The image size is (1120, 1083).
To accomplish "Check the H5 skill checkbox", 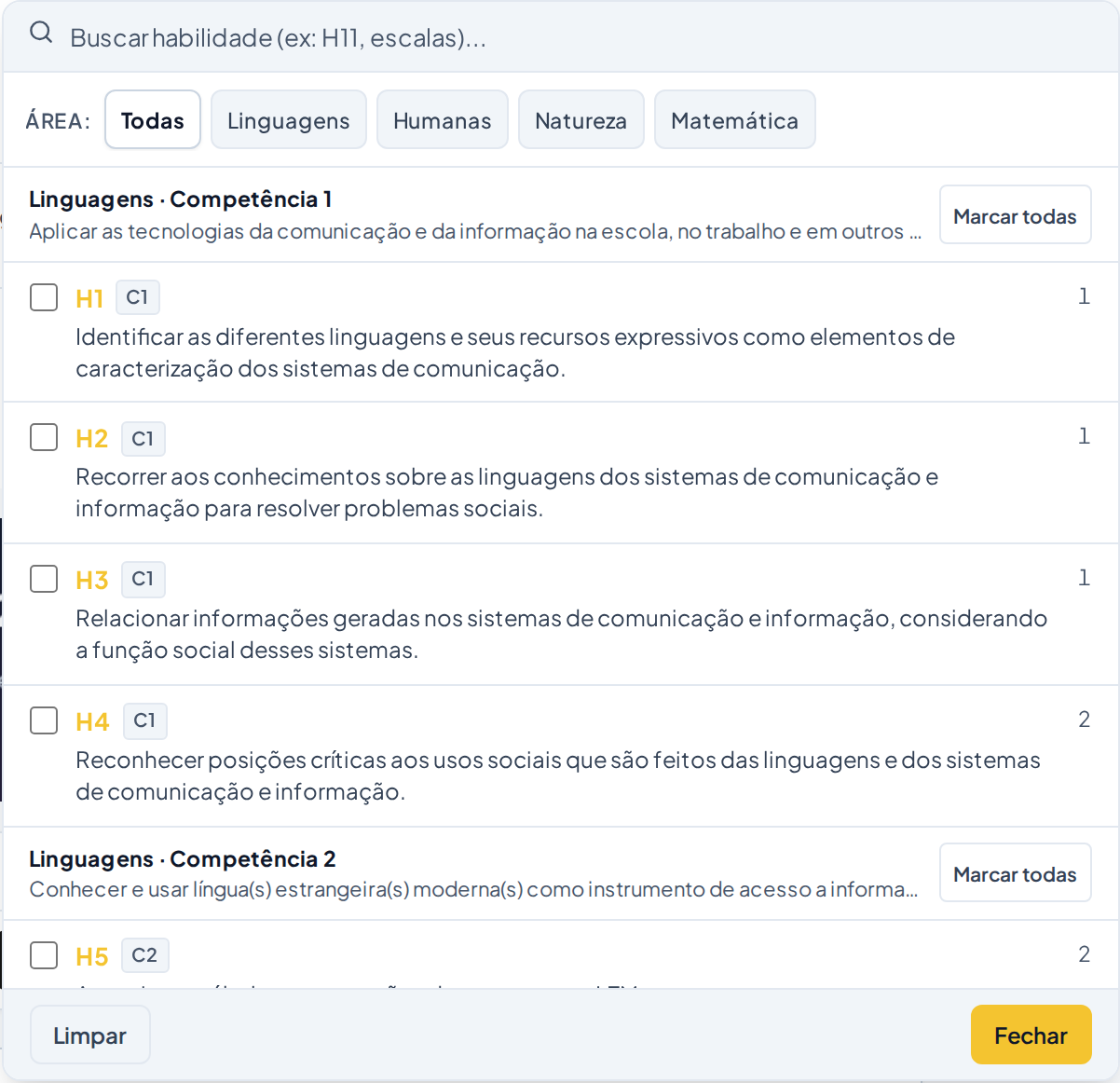I will click(44, 955).
